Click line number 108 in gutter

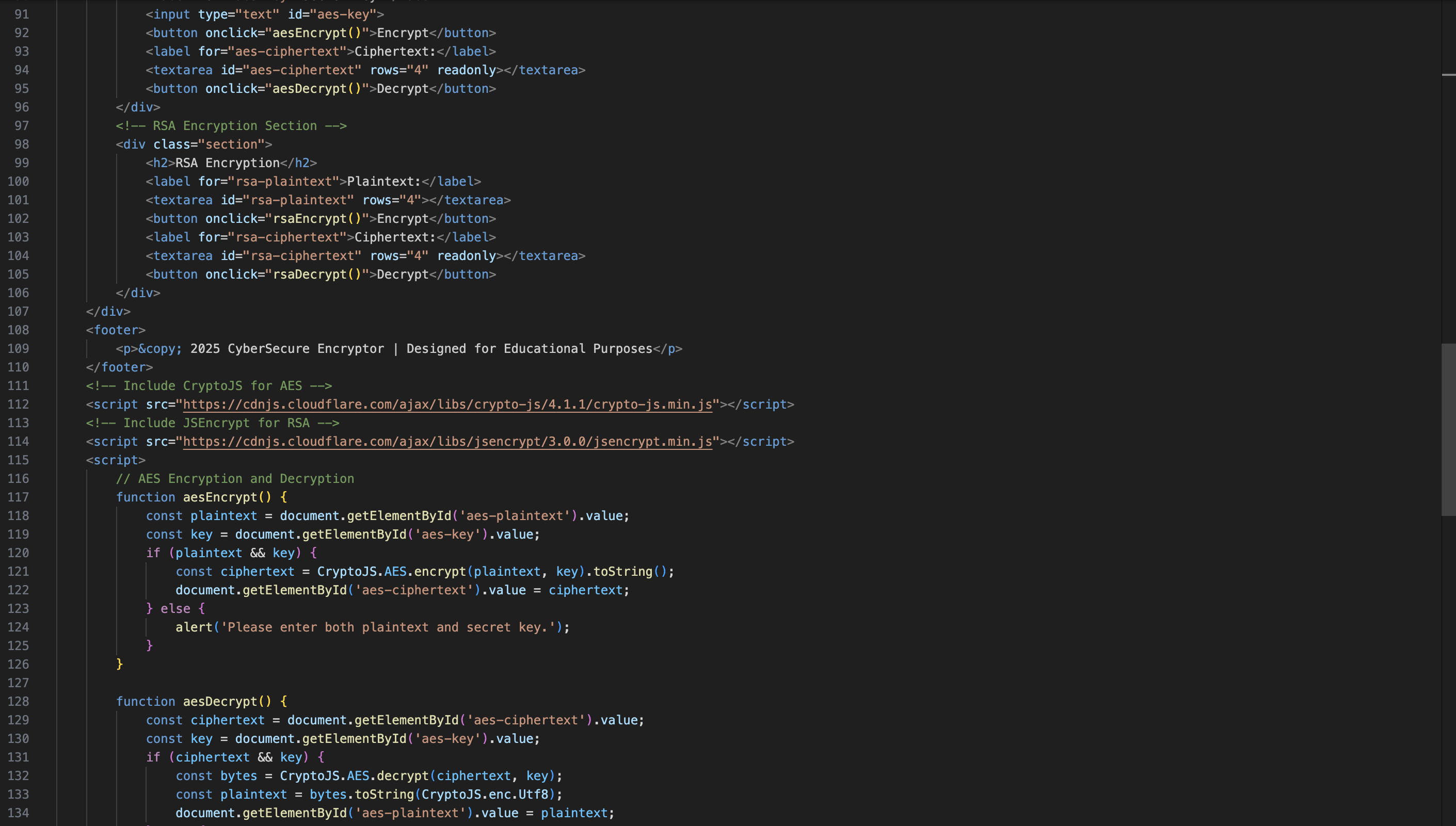point(18,330)
